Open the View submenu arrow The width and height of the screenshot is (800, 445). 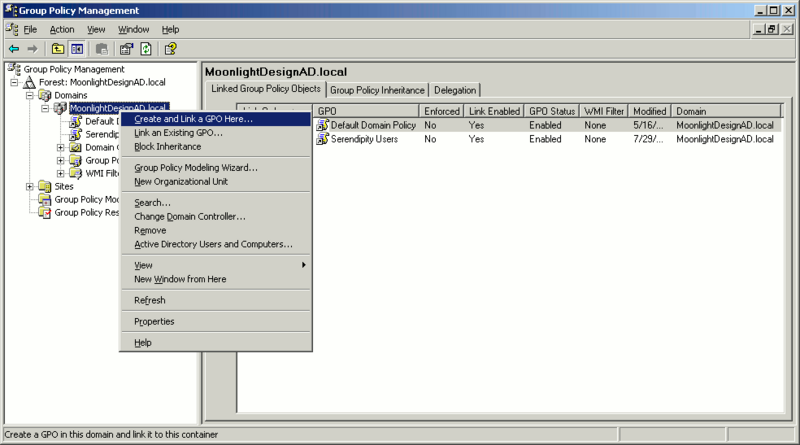tap(304, 265)
